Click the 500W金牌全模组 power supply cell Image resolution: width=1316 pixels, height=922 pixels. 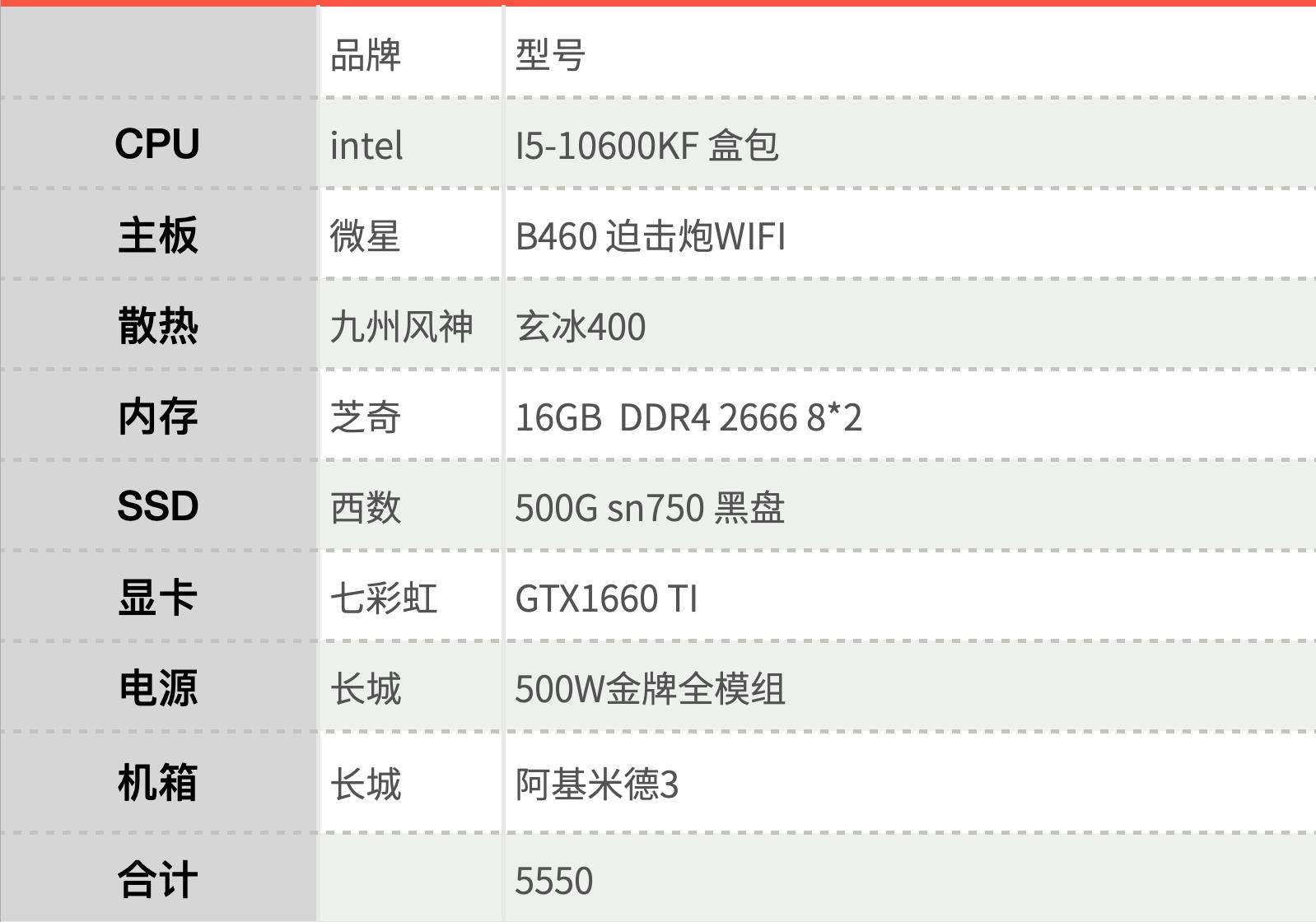(x=650, y=689)
